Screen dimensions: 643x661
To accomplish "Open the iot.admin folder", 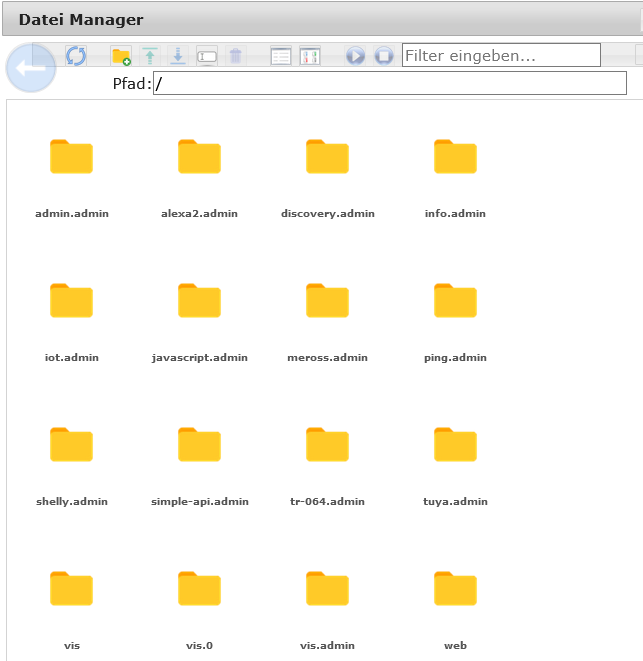I will click(x=71, y=301).
